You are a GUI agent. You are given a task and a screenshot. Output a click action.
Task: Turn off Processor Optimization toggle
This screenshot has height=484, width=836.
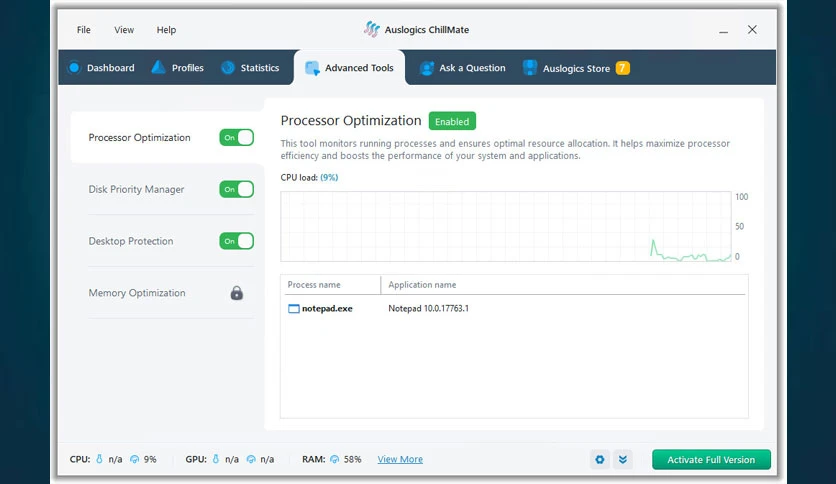coord(236,138)
